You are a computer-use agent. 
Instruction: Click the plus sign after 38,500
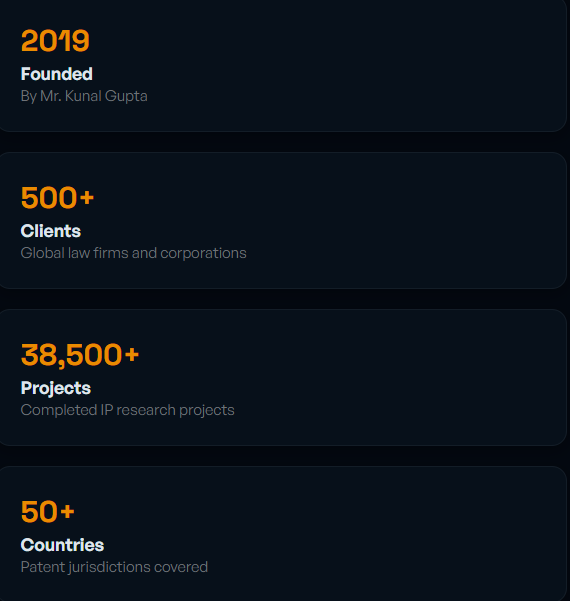(x=131, y=355)
